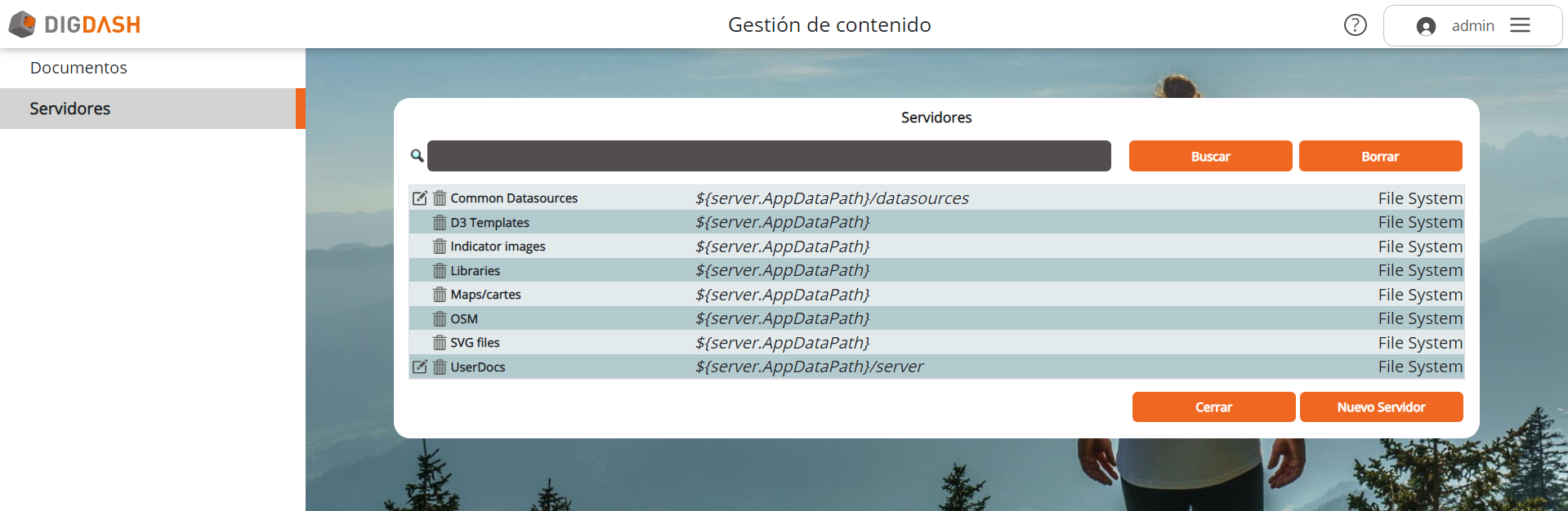
Task: Click the edit icon for Common Datasources
Action: [x=419, y=198]
